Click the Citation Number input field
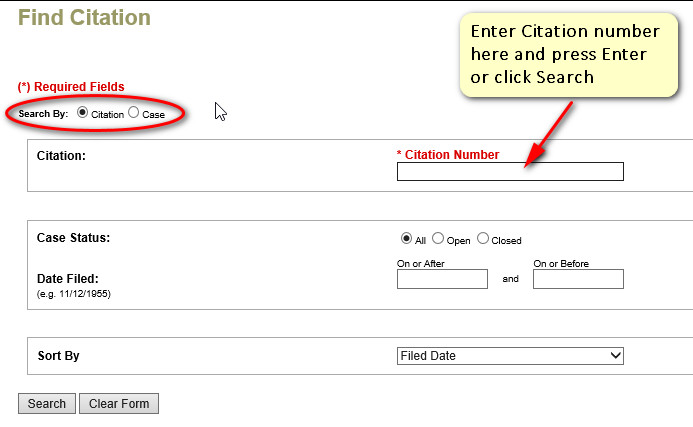 pyautogui.click(x=510, y=172)
